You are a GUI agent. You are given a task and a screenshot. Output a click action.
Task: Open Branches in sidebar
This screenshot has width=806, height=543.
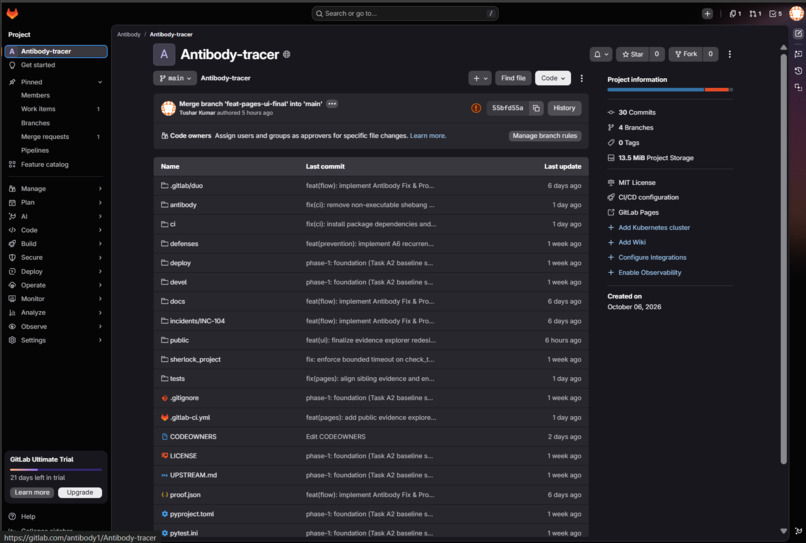click(x=35, y=123)
